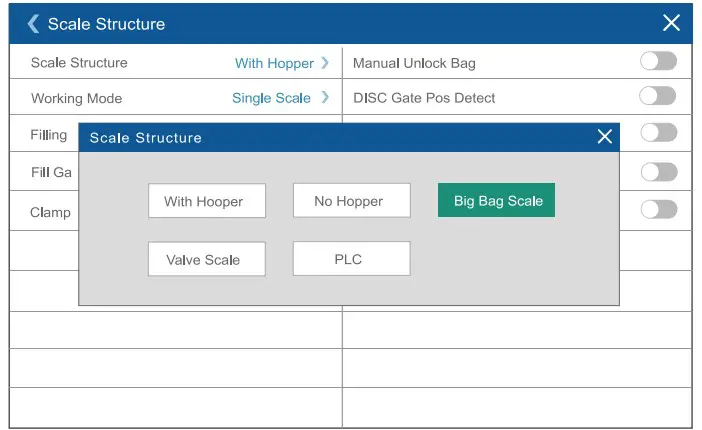Click the Manual Unlock Bag label

coord(414,63)
